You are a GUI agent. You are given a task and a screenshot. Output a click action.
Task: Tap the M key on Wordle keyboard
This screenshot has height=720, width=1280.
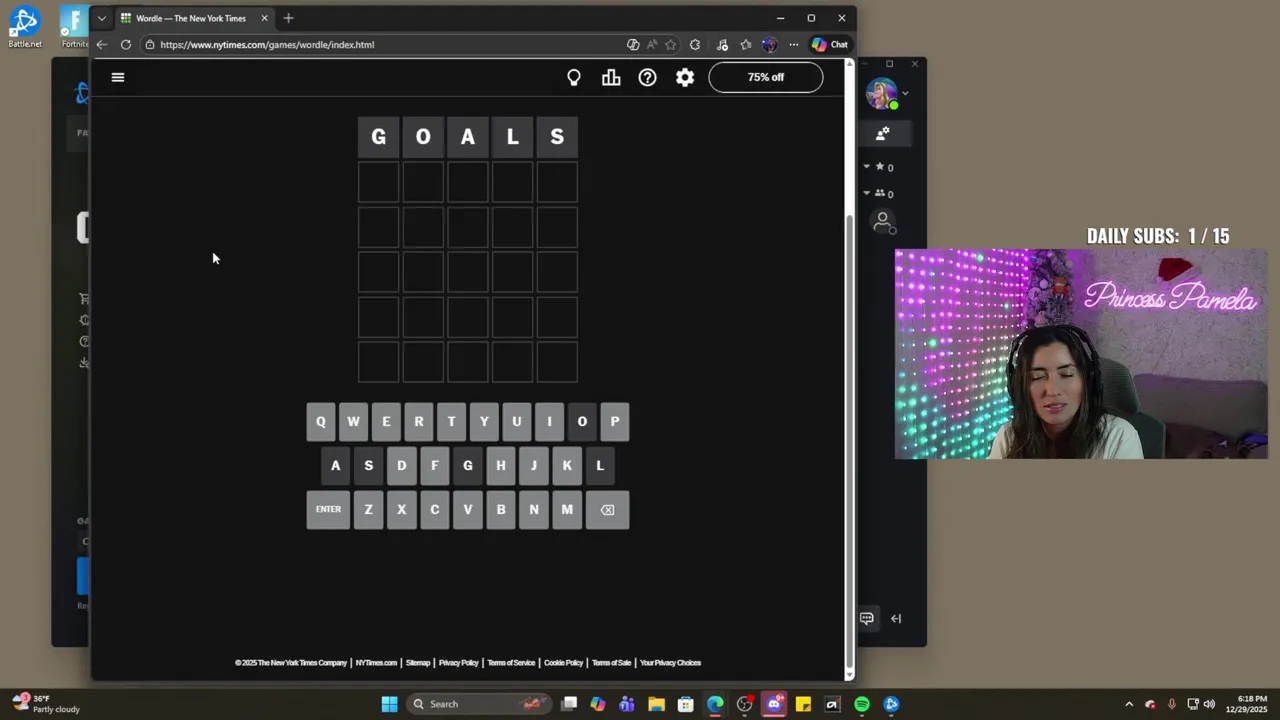click(567, 509)
